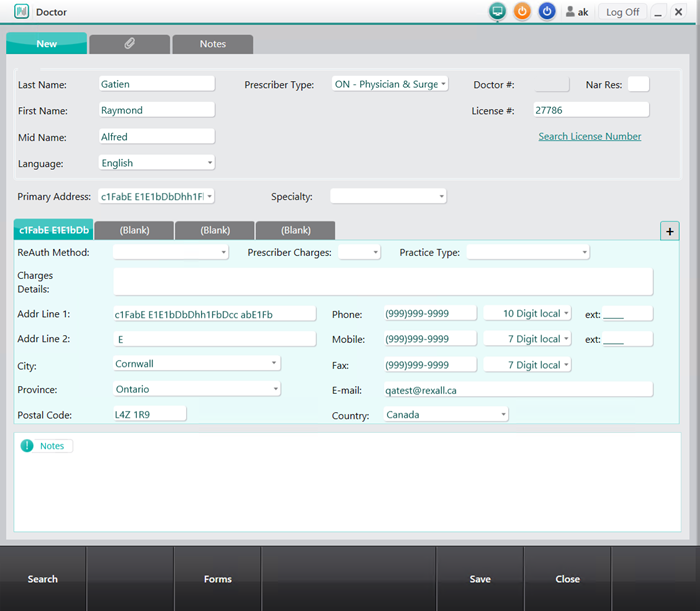Click the Notes info icon

(x=27, y=446)
